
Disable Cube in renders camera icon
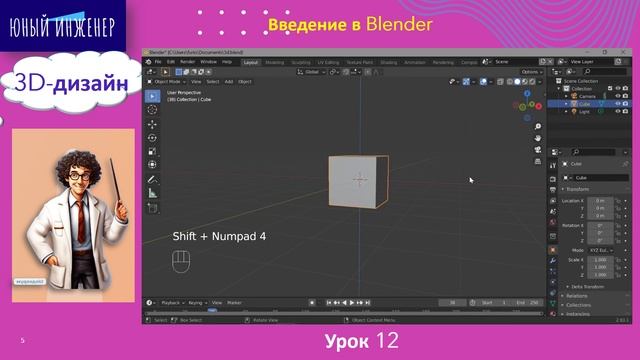point(625,104)
